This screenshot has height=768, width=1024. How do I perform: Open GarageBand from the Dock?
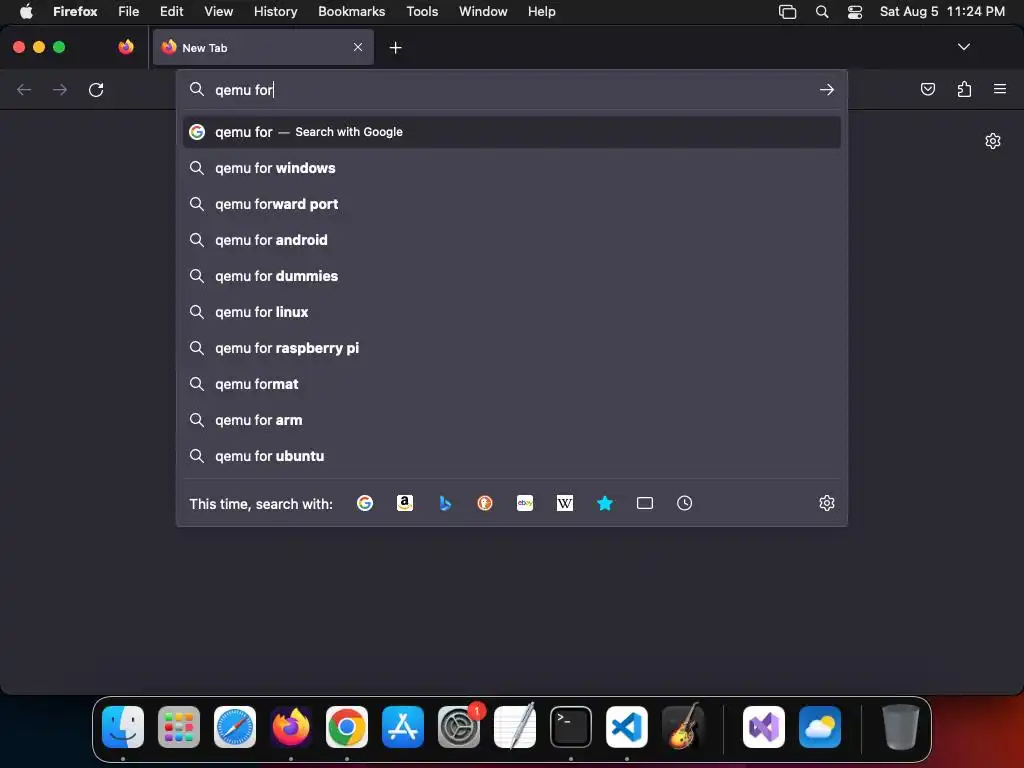tap(682, 727)
